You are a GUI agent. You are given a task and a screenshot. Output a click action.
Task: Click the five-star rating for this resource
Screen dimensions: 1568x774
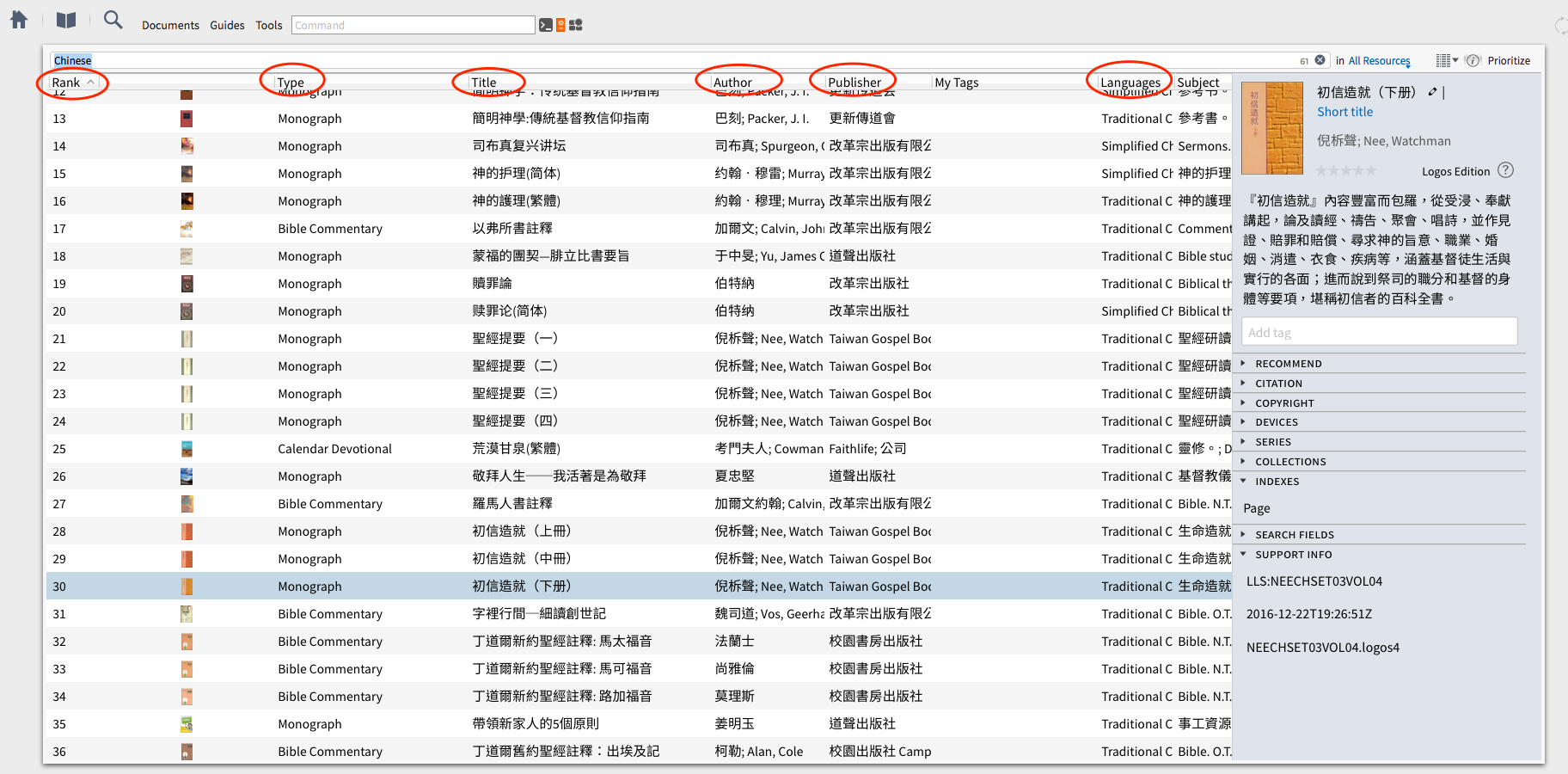tap(1346, 170)
